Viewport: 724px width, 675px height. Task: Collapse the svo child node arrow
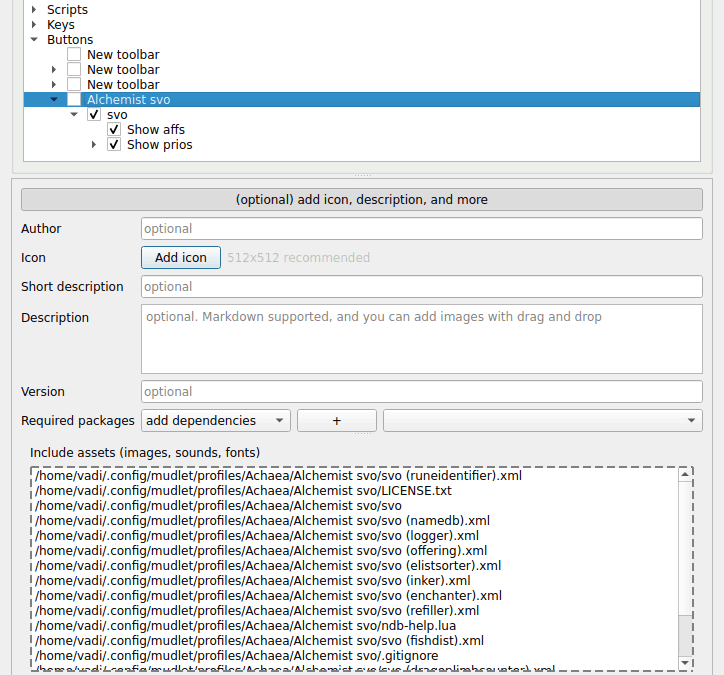74,114
